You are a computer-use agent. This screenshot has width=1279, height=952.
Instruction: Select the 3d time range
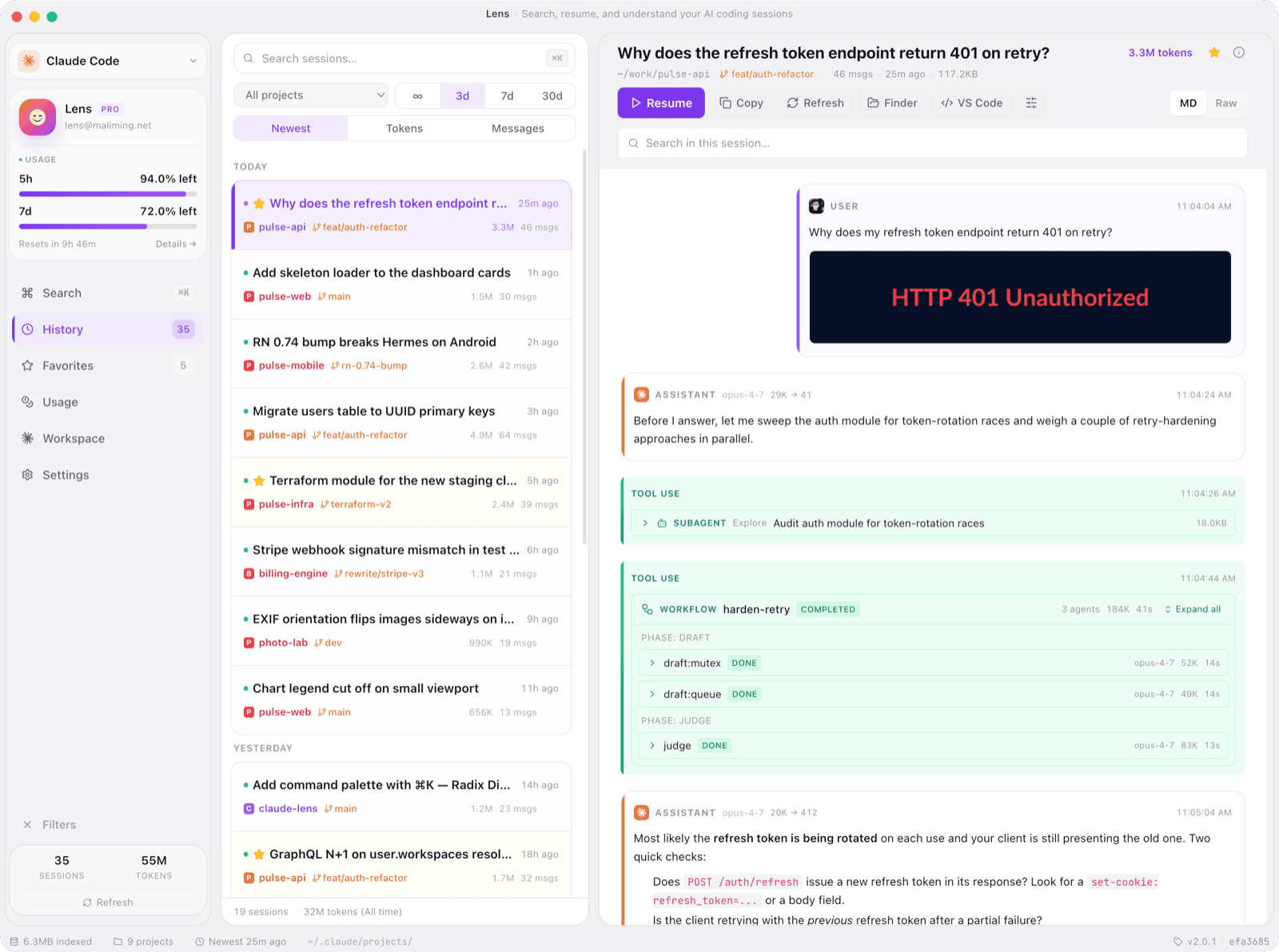coord(462,96)
